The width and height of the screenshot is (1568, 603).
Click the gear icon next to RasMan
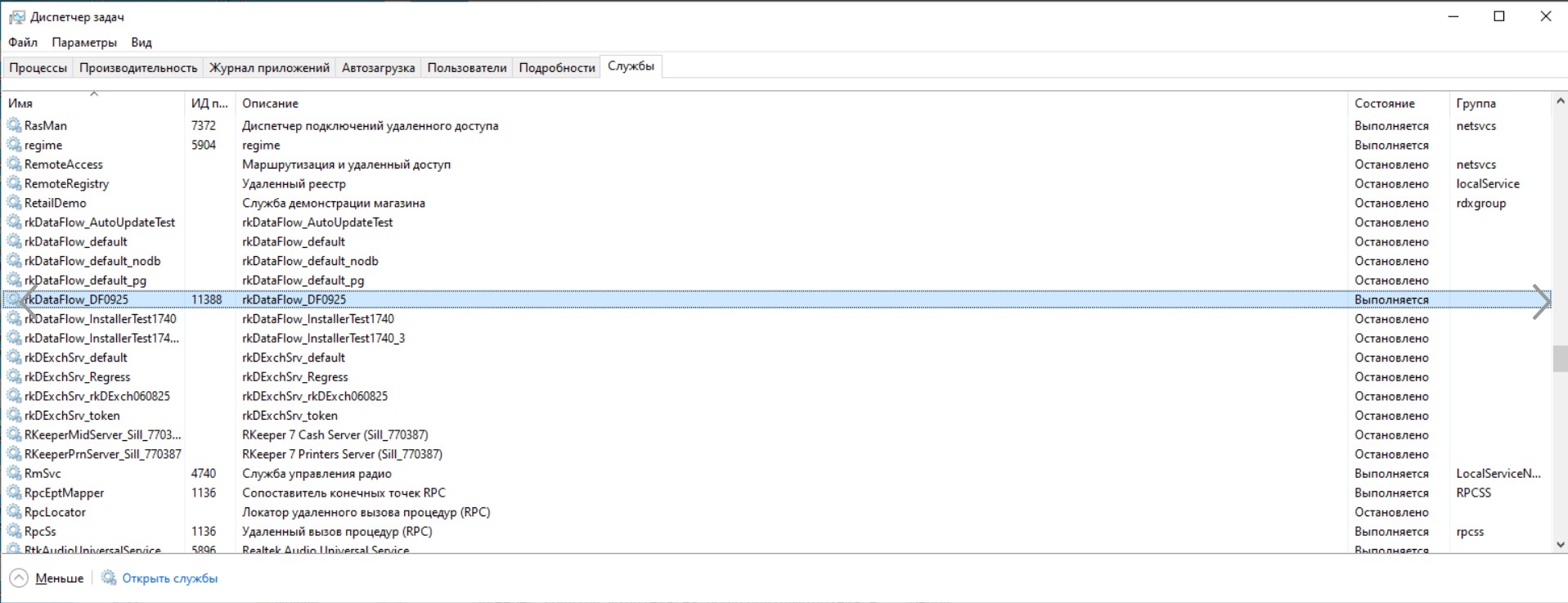[14, 125]
